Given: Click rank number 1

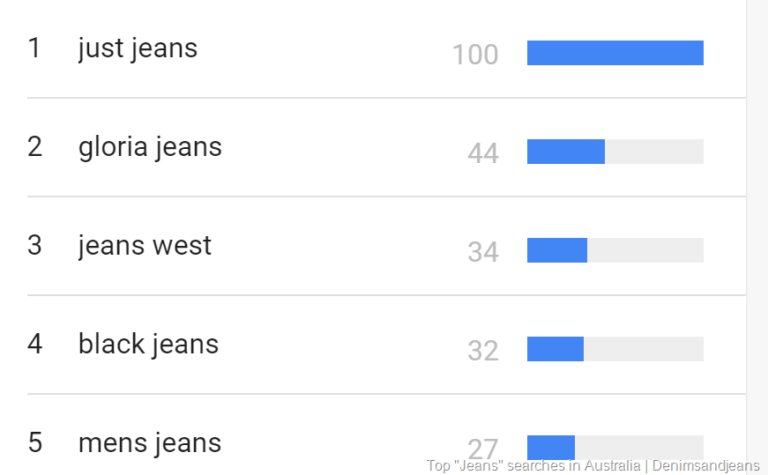Looking at the screenshot, I should [x=35, y=48].
